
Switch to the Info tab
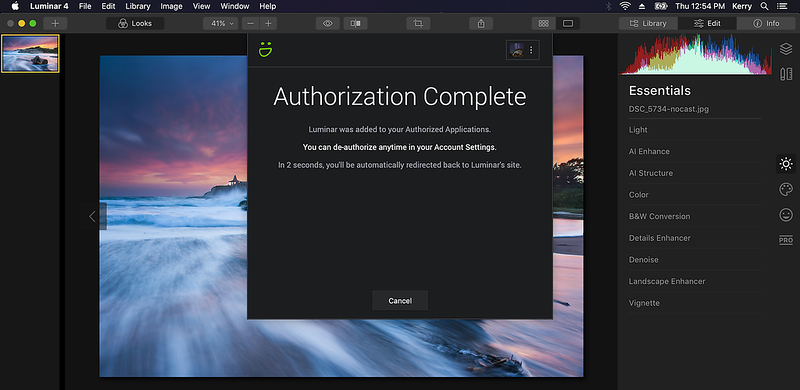click(766, 23)
